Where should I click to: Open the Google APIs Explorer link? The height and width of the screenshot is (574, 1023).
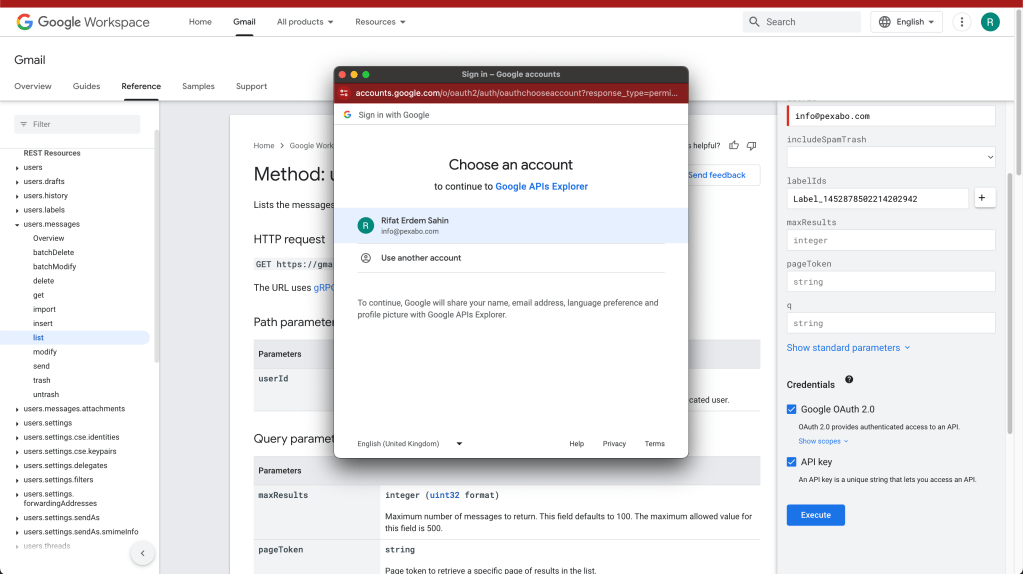(542, 187)
